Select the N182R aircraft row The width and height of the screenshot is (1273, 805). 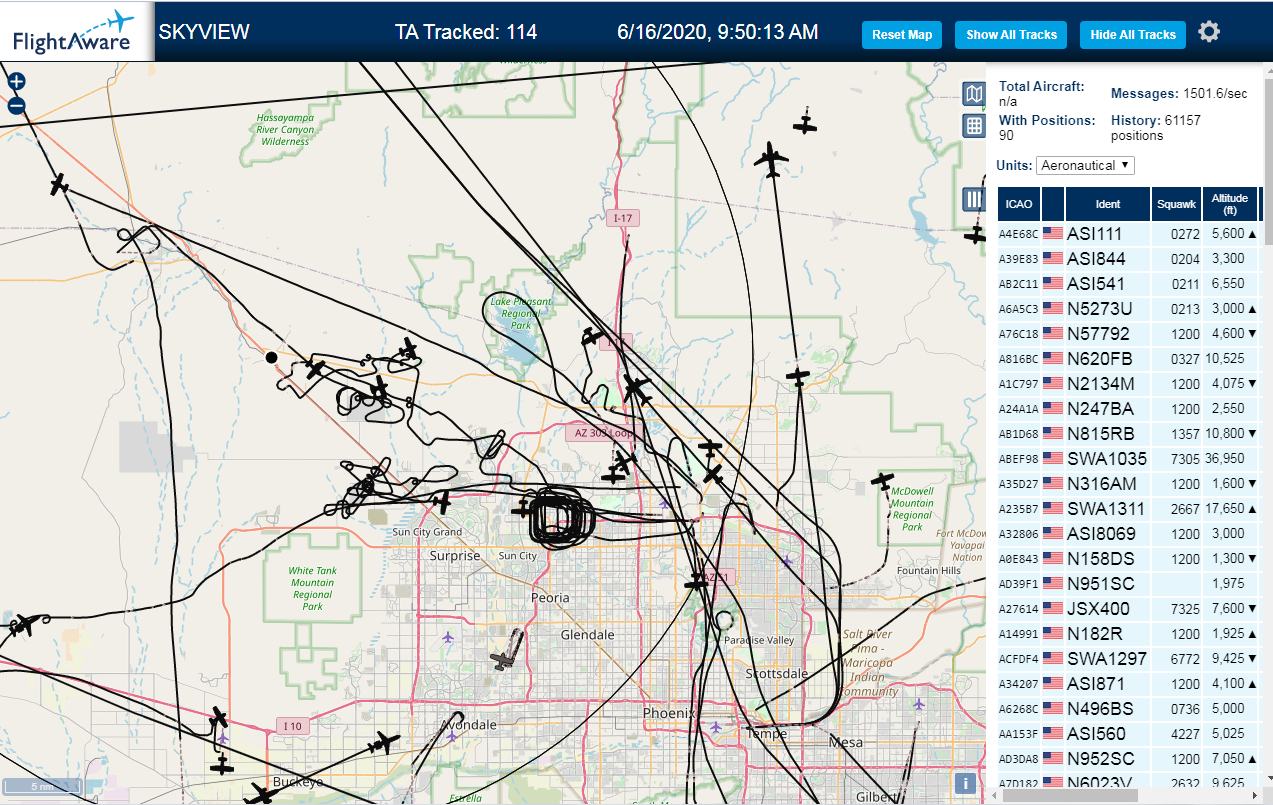coord(1130,634)
